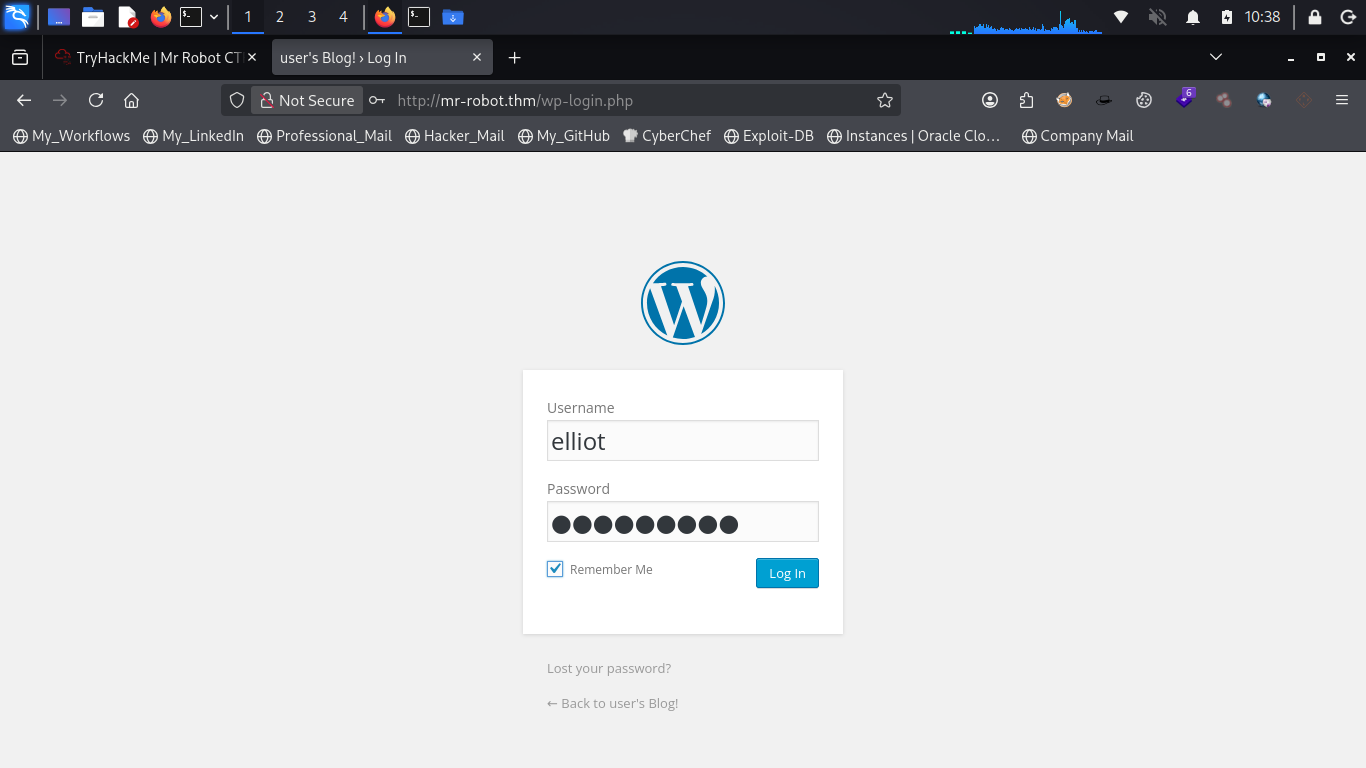
Task: Open the Exploit-DB bookmark
Action: [769, 136]
